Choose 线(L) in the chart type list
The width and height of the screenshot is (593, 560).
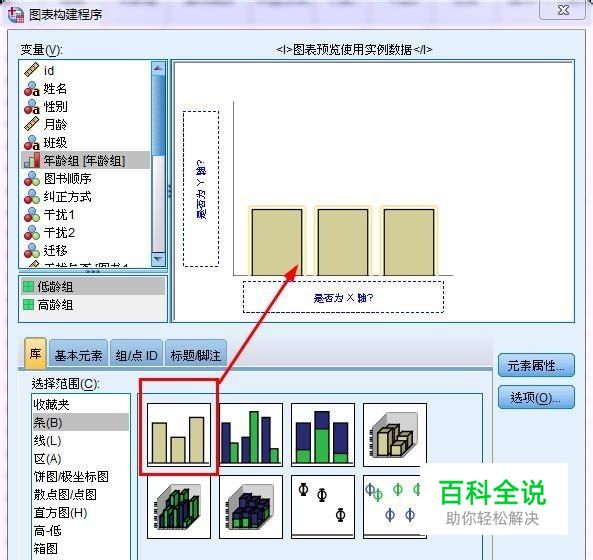click(81, 441)
